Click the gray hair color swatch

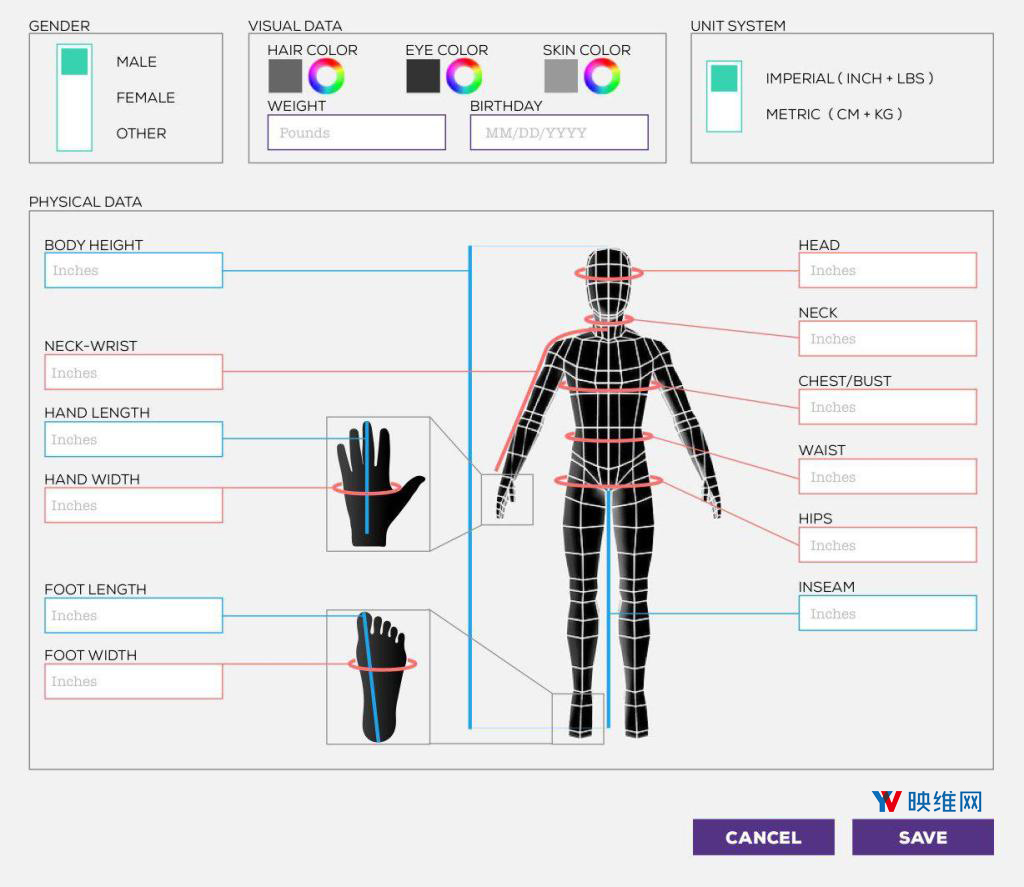point(285,76)
